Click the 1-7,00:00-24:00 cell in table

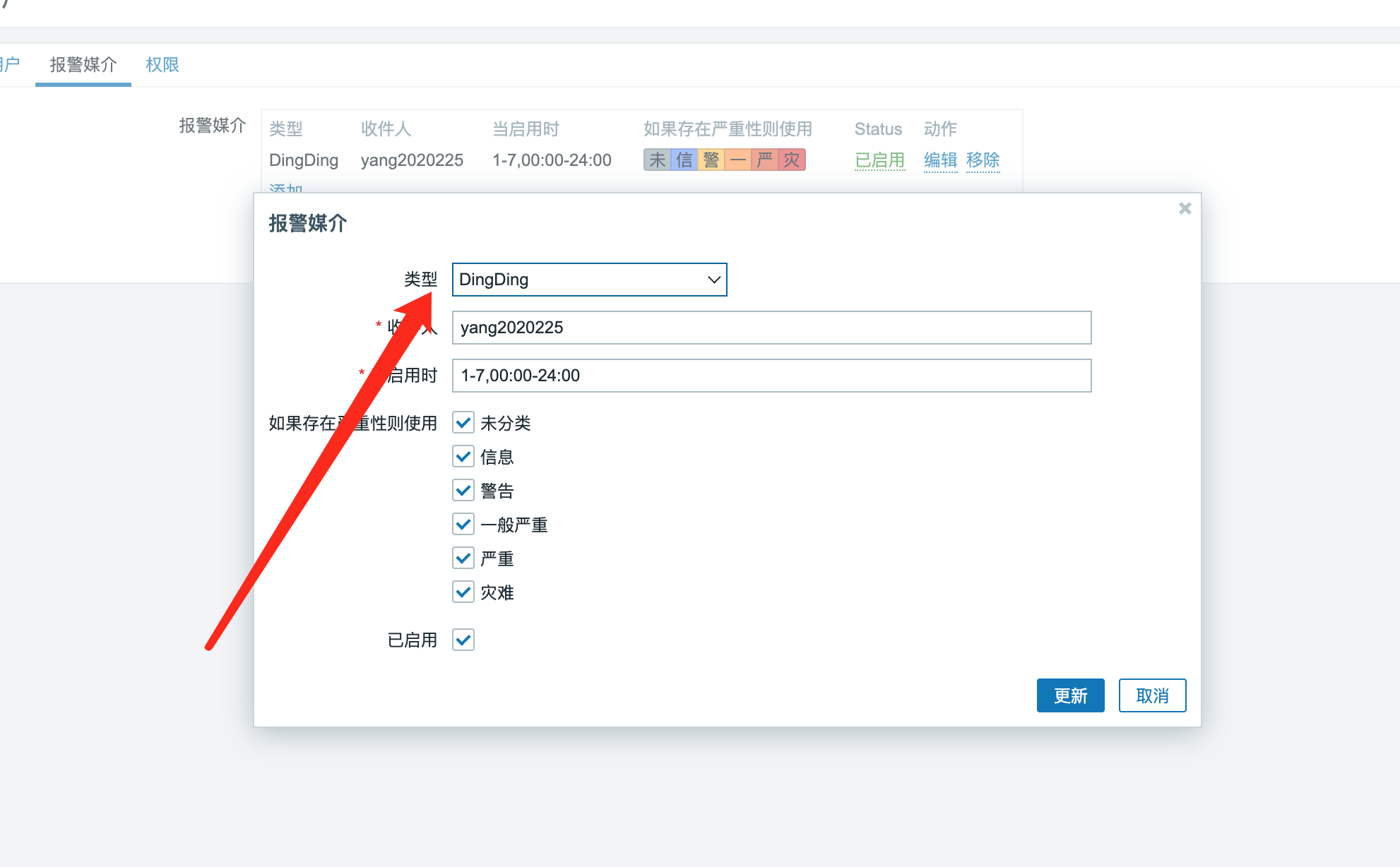552,160
